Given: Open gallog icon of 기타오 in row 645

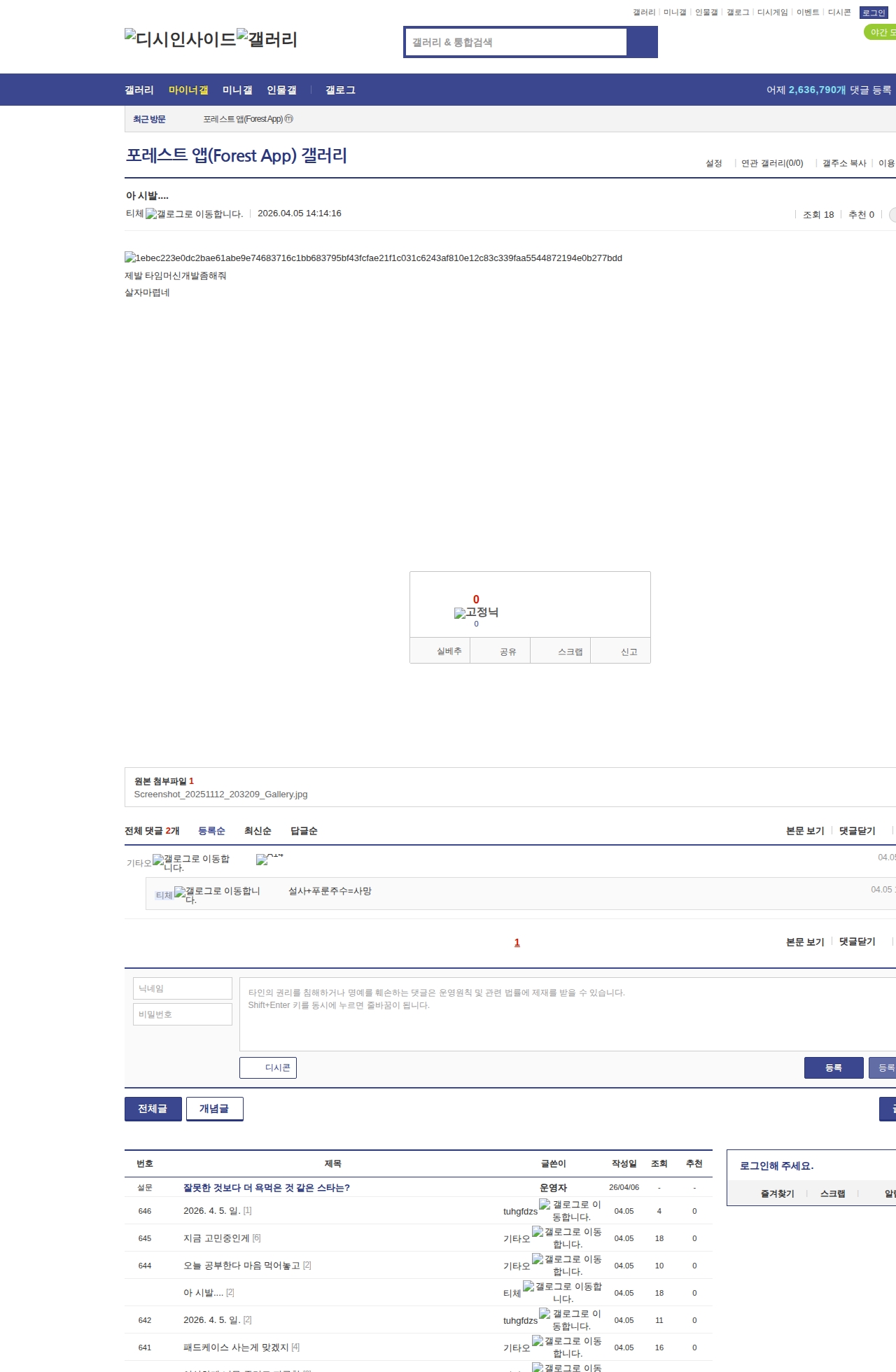Looking at the screenshot, I should tap(566, 1238).
